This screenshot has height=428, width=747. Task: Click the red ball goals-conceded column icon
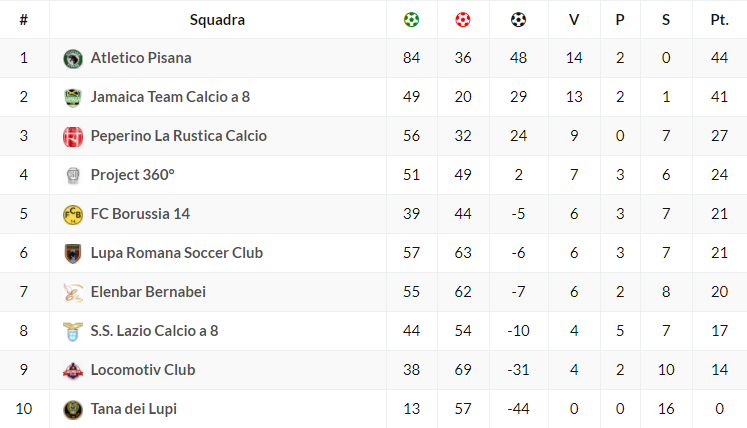pos(462,19)
